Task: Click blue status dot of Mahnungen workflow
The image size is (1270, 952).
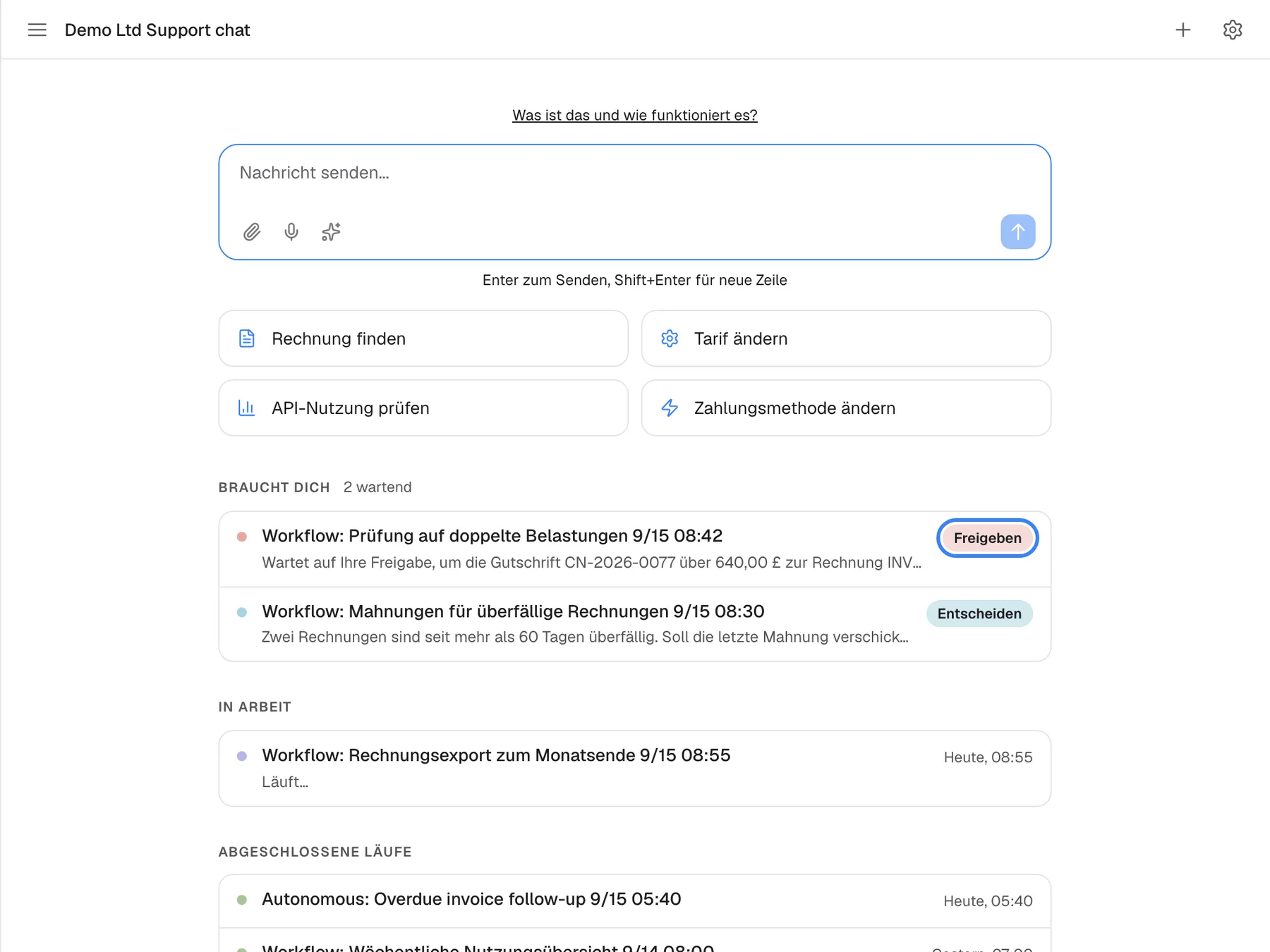Action: click(242, 612)
